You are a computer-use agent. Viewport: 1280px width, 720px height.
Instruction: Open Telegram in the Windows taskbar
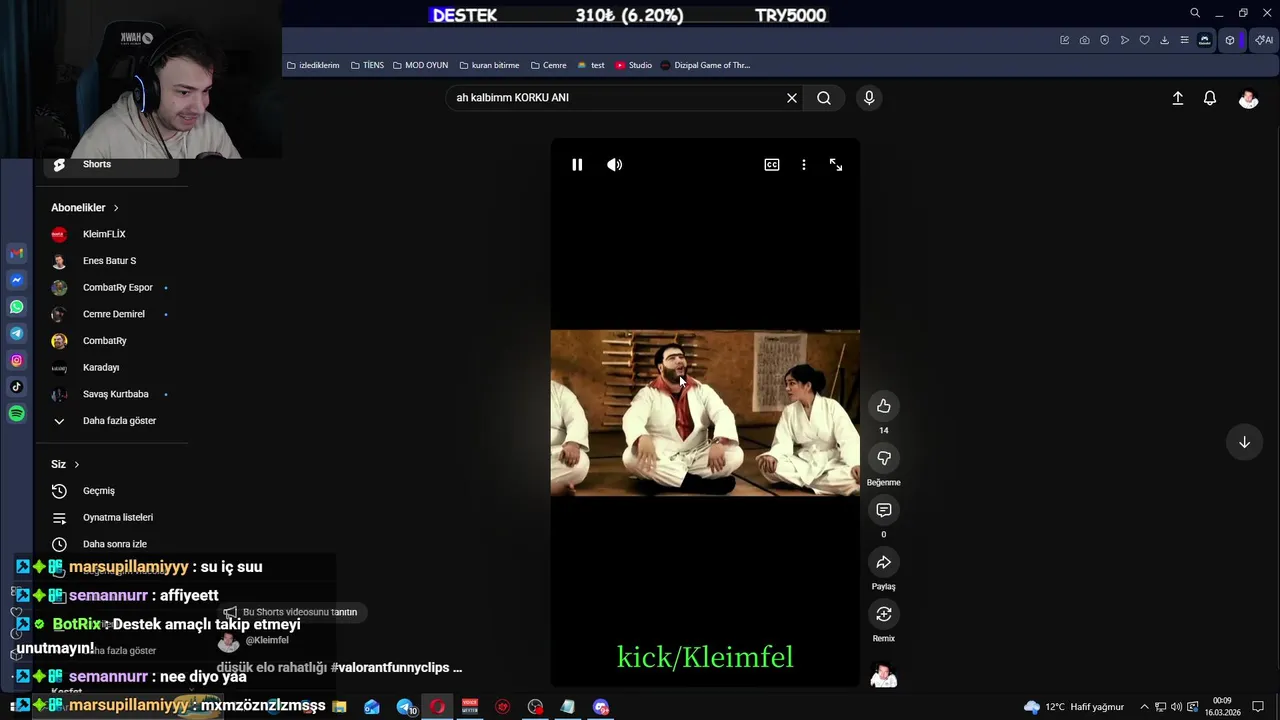pyautogui.click(x=405, y=707)
